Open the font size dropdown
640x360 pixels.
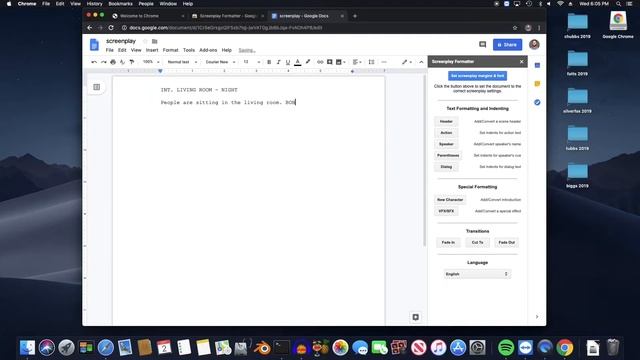tap(251, 62)
